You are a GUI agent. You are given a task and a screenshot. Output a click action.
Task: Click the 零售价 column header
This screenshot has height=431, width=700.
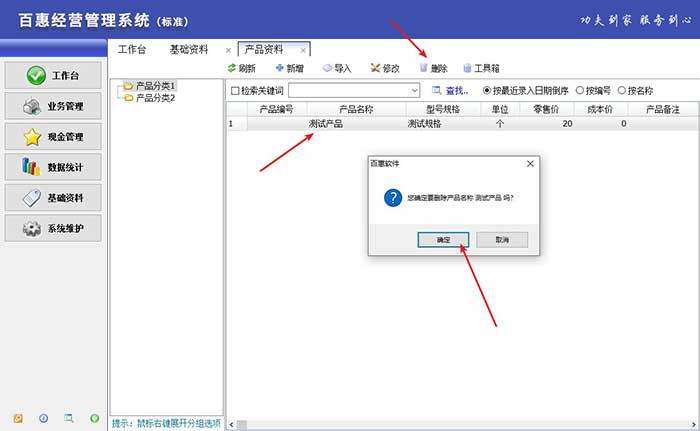[x=547, y=109]
